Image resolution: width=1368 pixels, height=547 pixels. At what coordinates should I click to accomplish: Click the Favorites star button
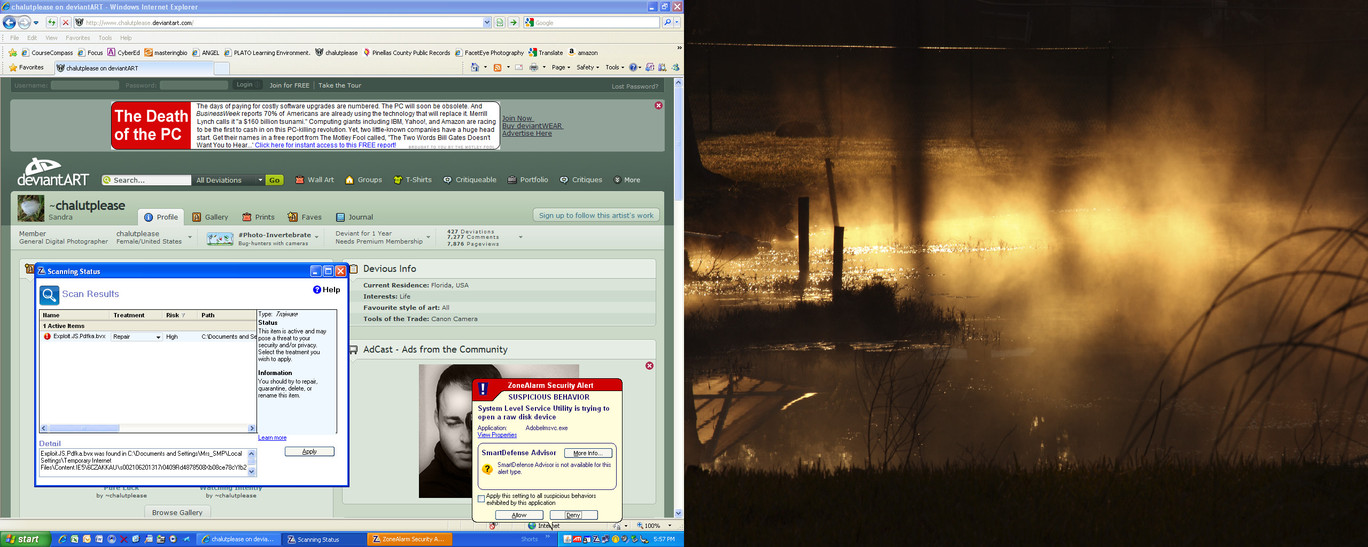(26, 67)
